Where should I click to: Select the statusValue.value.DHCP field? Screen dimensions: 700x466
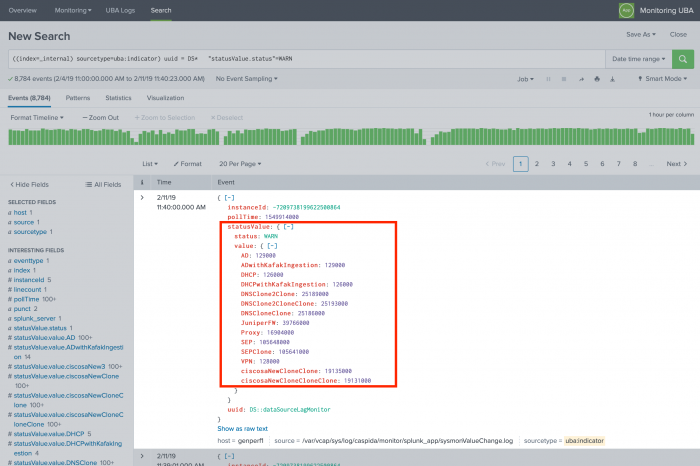pyautogui.click(x=49, y=434)
